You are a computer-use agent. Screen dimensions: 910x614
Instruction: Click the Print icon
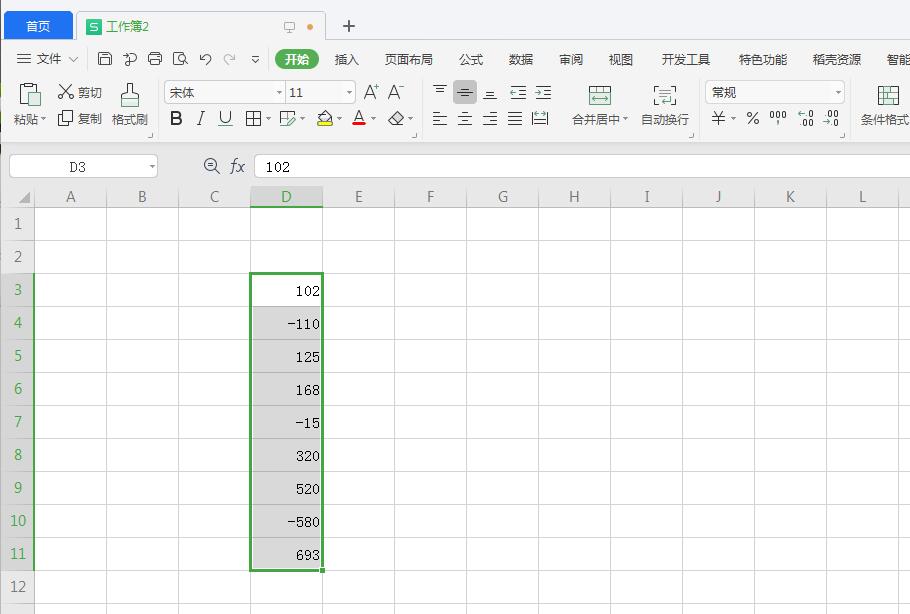tap(155, 59)
